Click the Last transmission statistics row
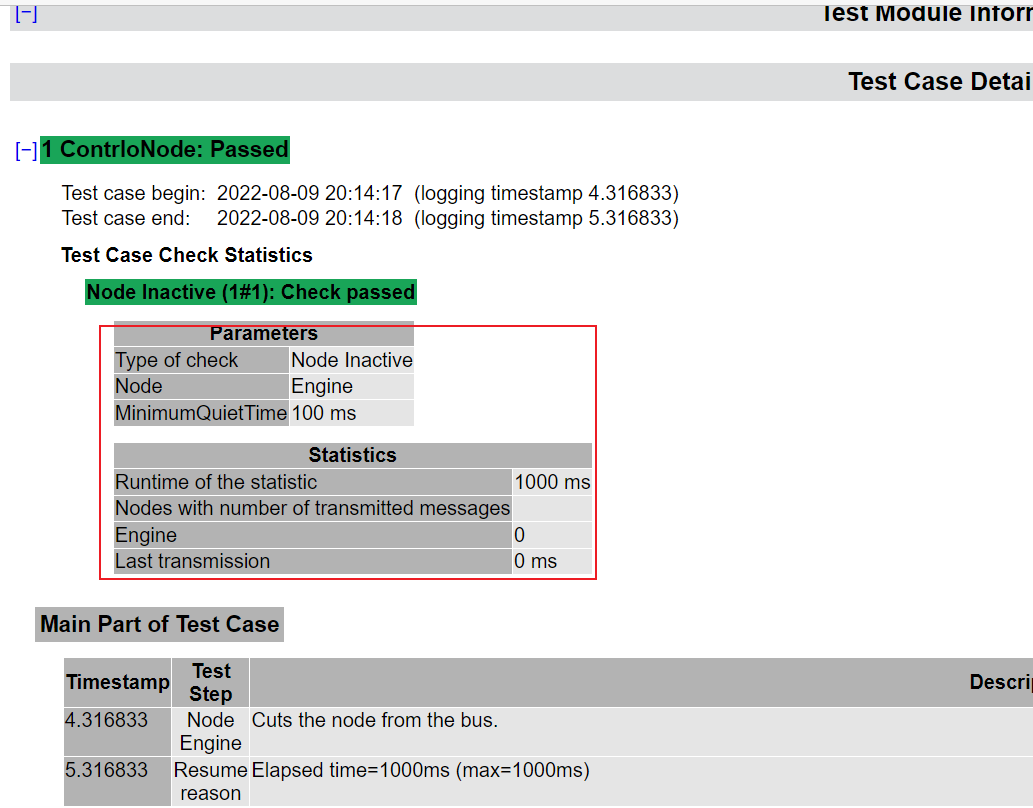 193,561
